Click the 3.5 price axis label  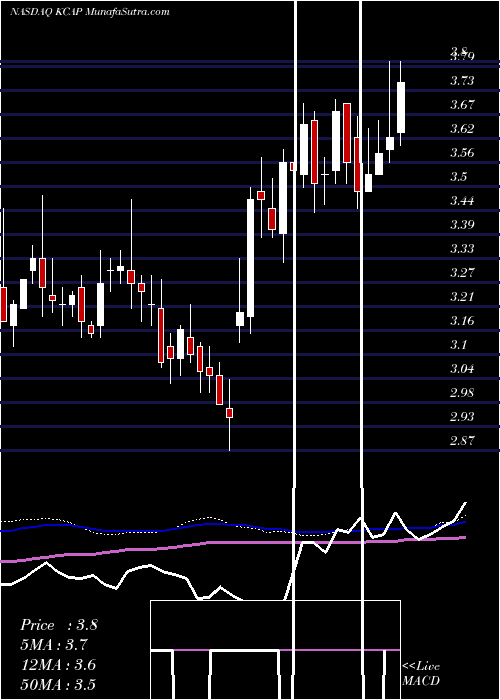coord(458,177)
